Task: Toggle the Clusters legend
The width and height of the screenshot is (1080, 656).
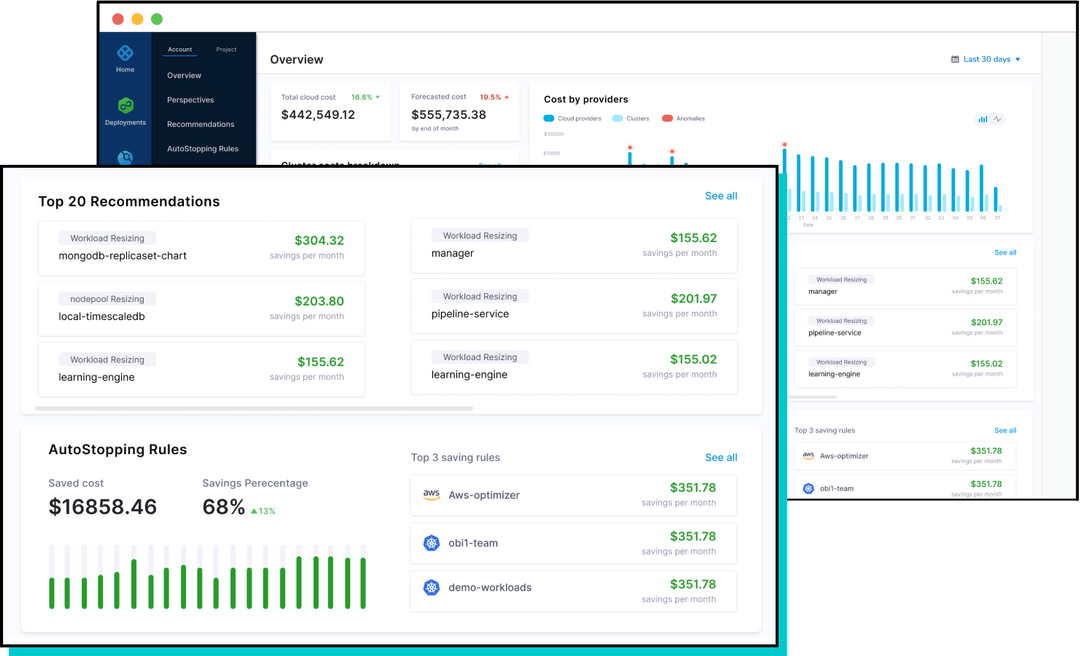Action: [x=634, y=118]
